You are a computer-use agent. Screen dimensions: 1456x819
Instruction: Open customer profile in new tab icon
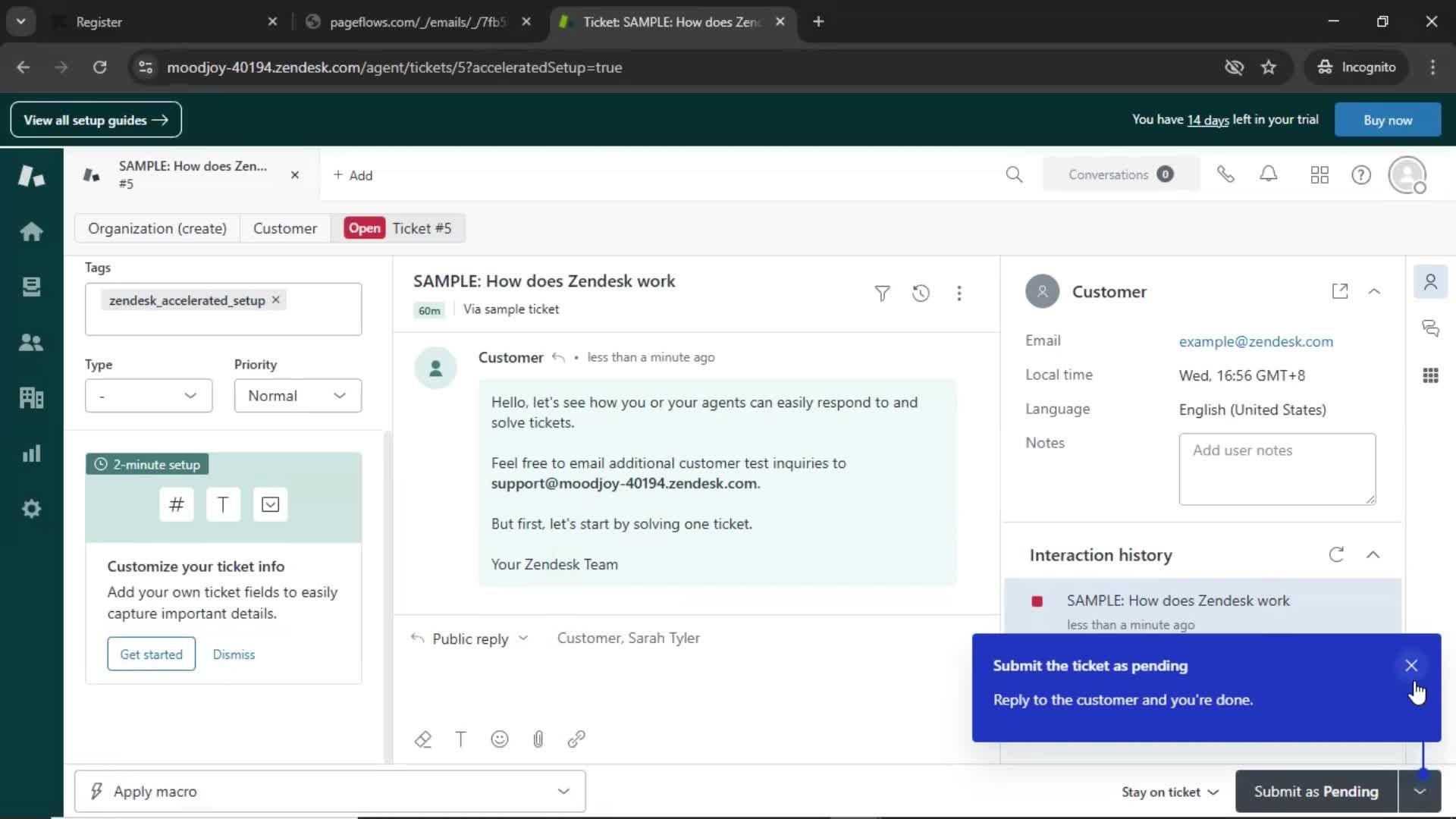[1340, 291]
